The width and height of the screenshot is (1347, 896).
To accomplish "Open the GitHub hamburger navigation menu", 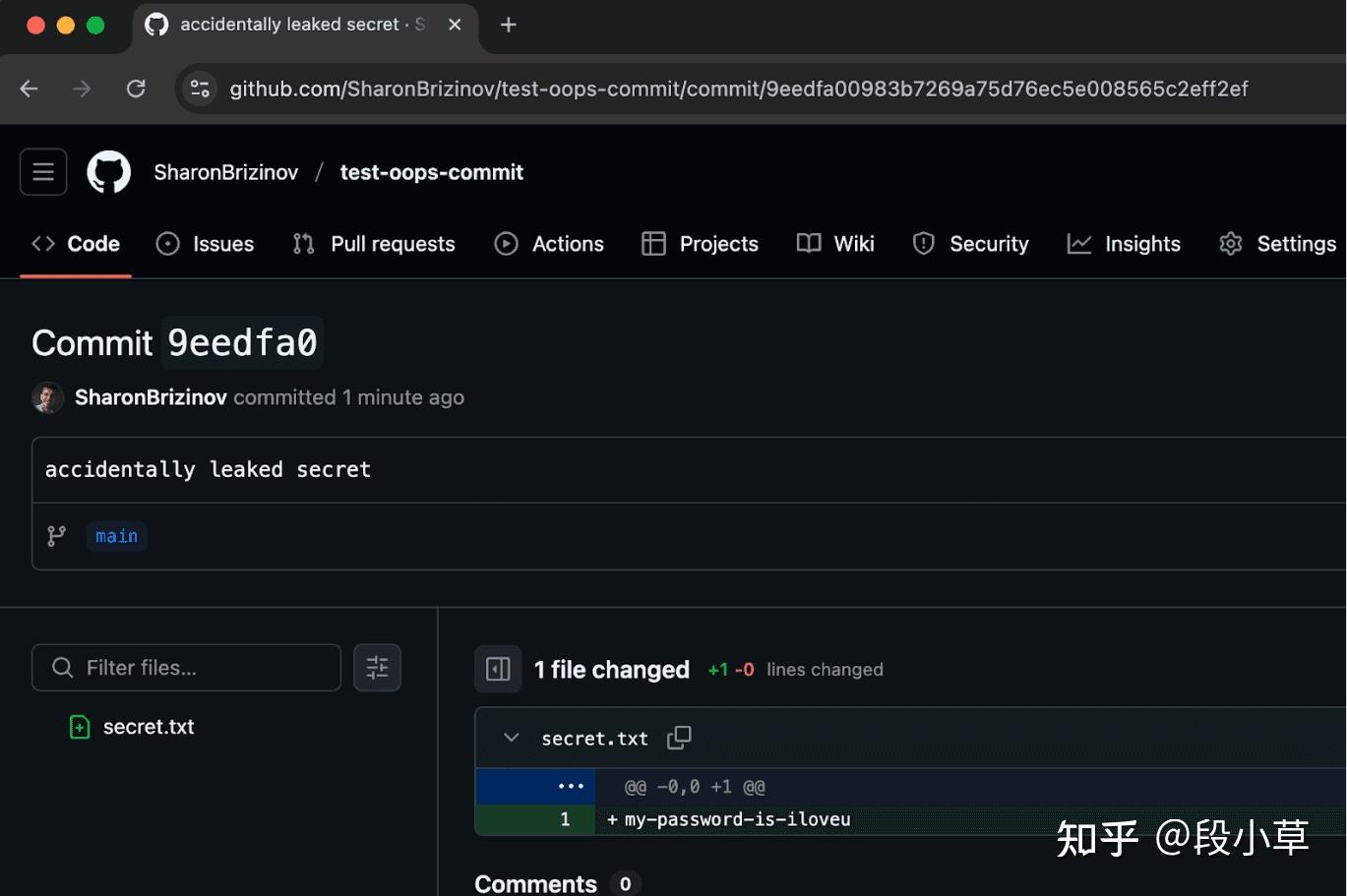I will pos(43,172).
